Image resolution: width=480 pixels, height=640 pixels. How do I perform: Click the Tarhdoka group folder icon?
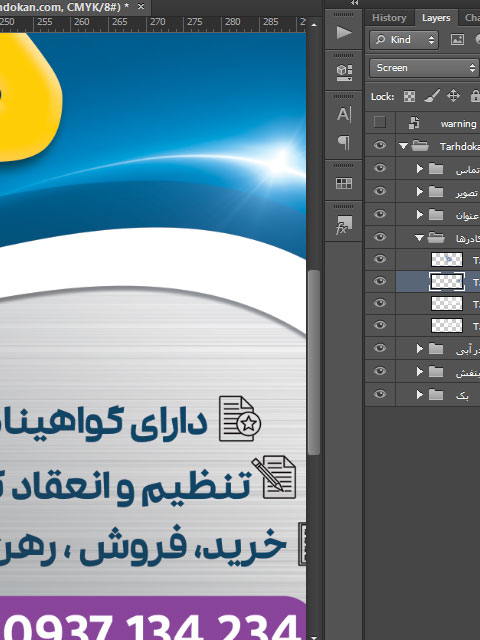point(420,146)
